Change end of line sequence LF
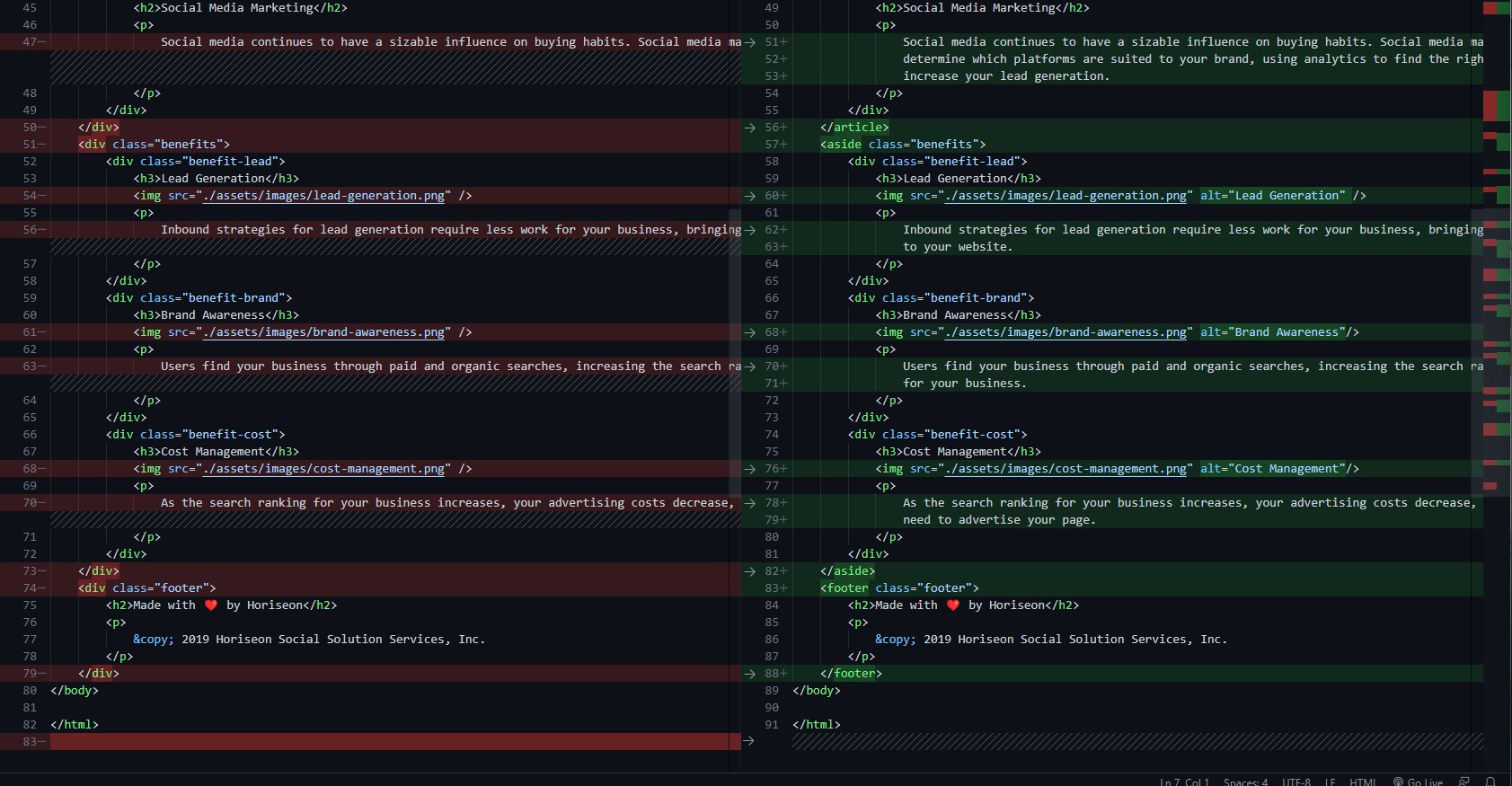This screenshot has width=1512, height=786. click(x=1330, y=782)
